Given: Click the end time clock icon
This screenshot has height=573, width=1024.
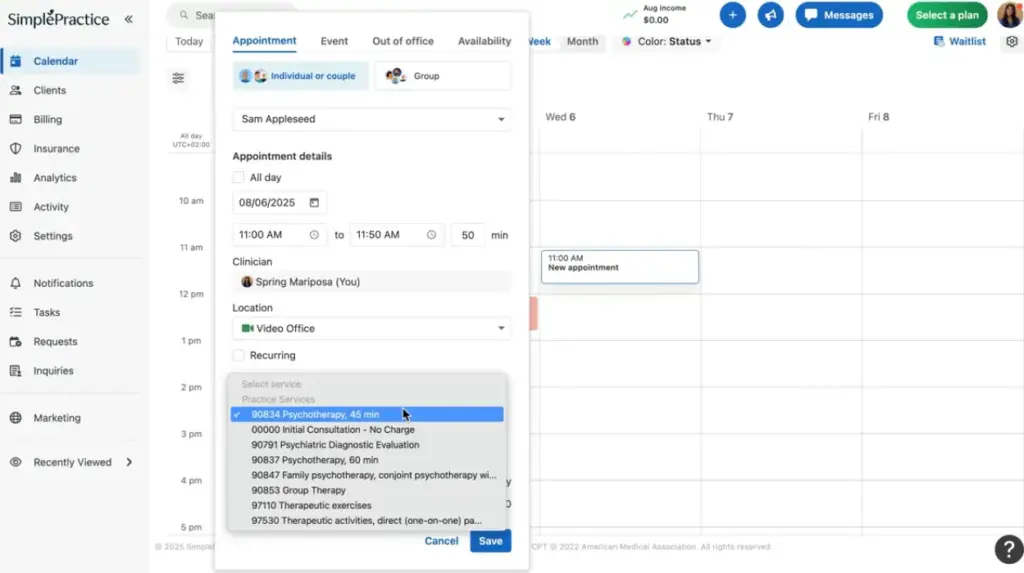Looking at the screenshot, I should coord(431,235).
